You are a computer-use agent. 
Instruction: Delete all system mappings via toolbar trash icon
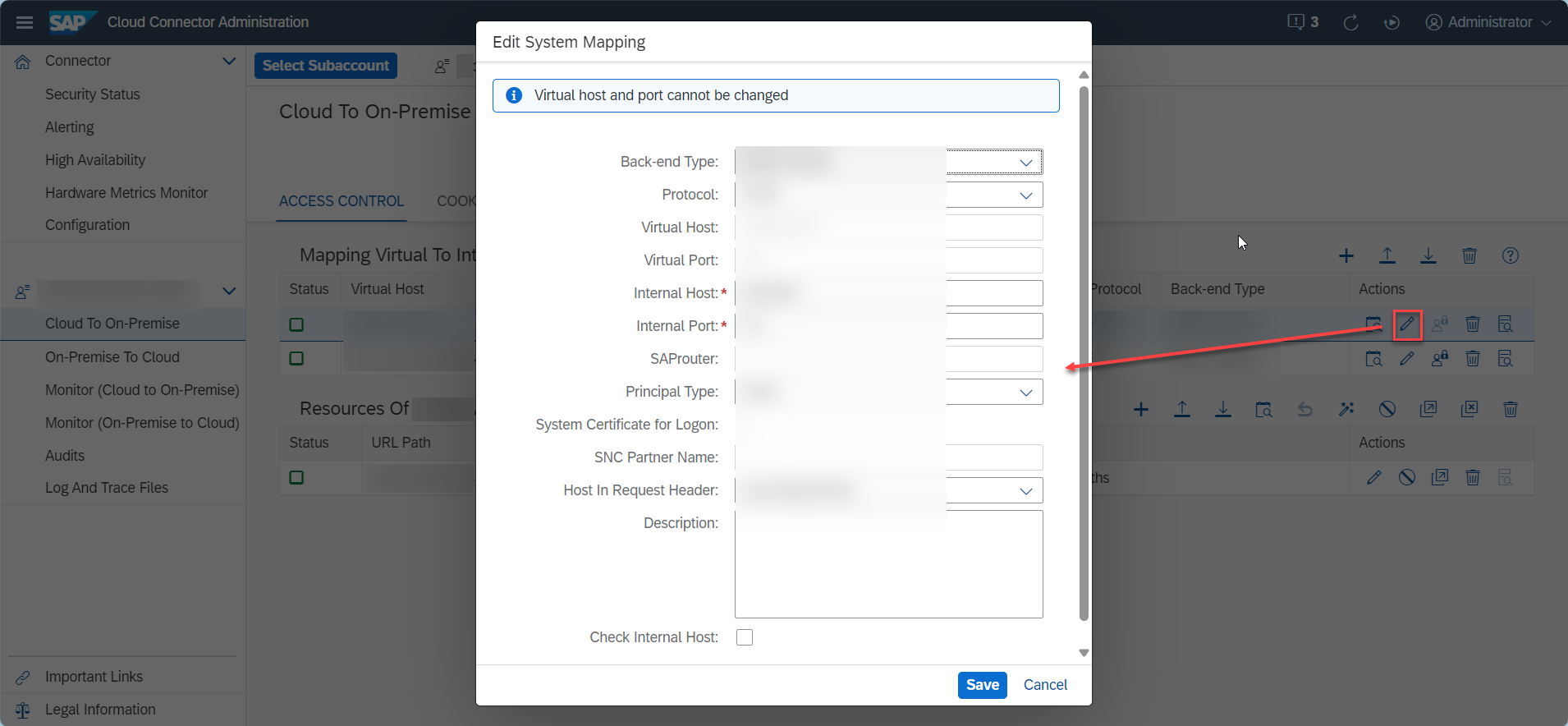click(1469, 256)
